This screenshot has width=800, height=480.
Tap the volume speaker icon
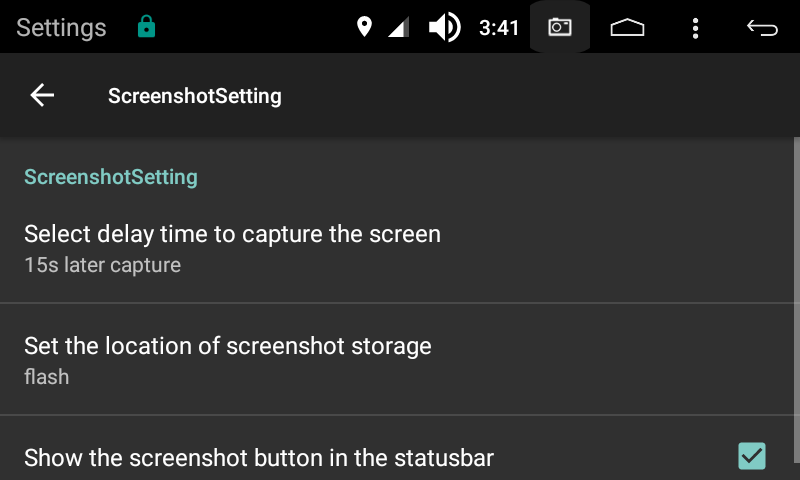point(444,27)
